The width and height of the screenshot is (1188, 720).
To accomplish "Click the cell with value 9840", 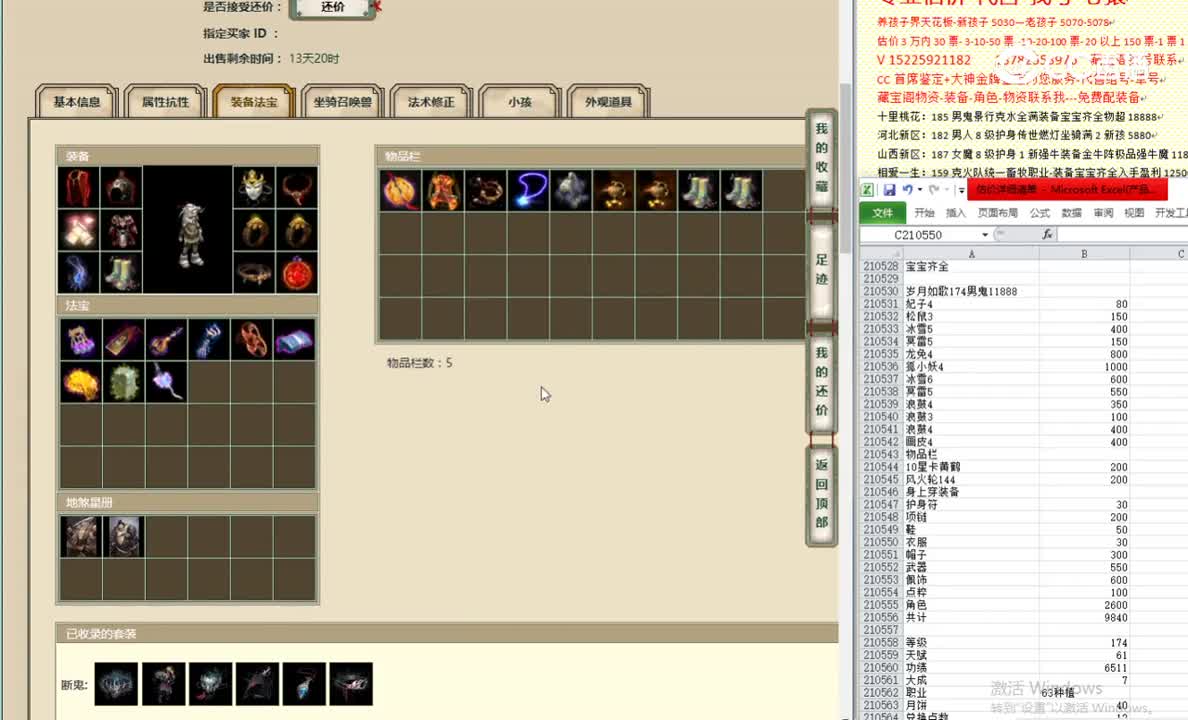I will pos(1084,618).
